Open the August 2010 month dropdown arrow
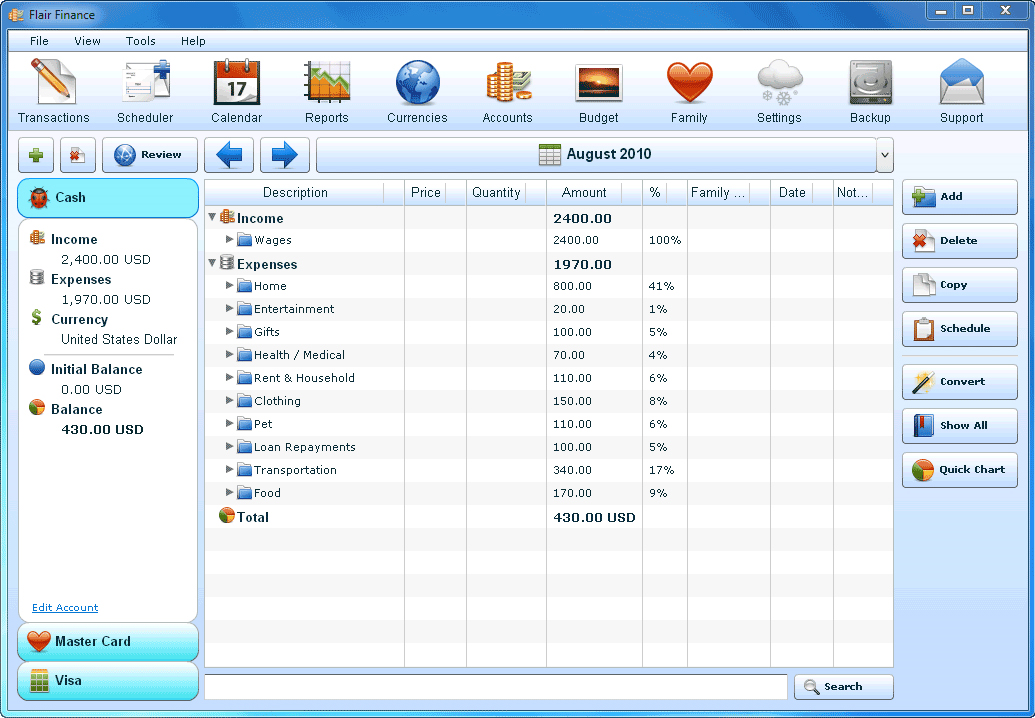Viewport: 1035px width, 718px height. [x=884, y=155]
